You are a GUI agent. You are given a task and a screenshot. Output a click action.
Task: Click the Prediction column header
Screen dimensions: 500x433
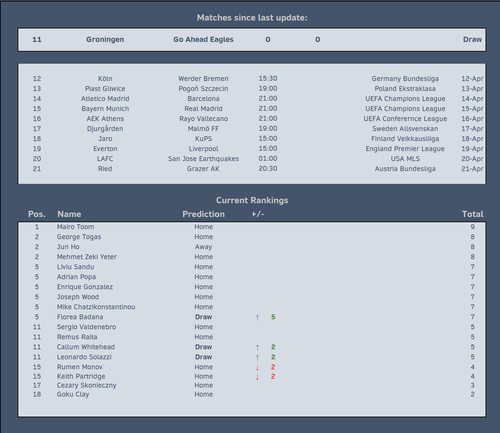pos(203,214)
